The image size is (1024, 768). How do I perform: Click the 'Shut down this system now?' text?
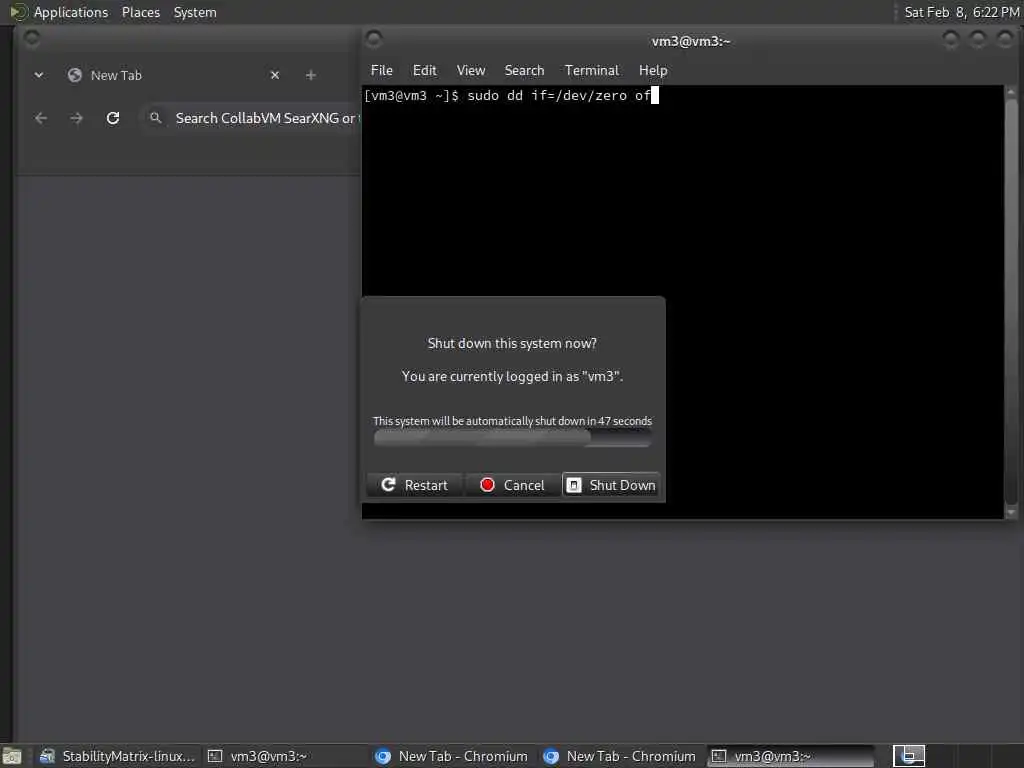pyautogui.click(x=512, y=344)
